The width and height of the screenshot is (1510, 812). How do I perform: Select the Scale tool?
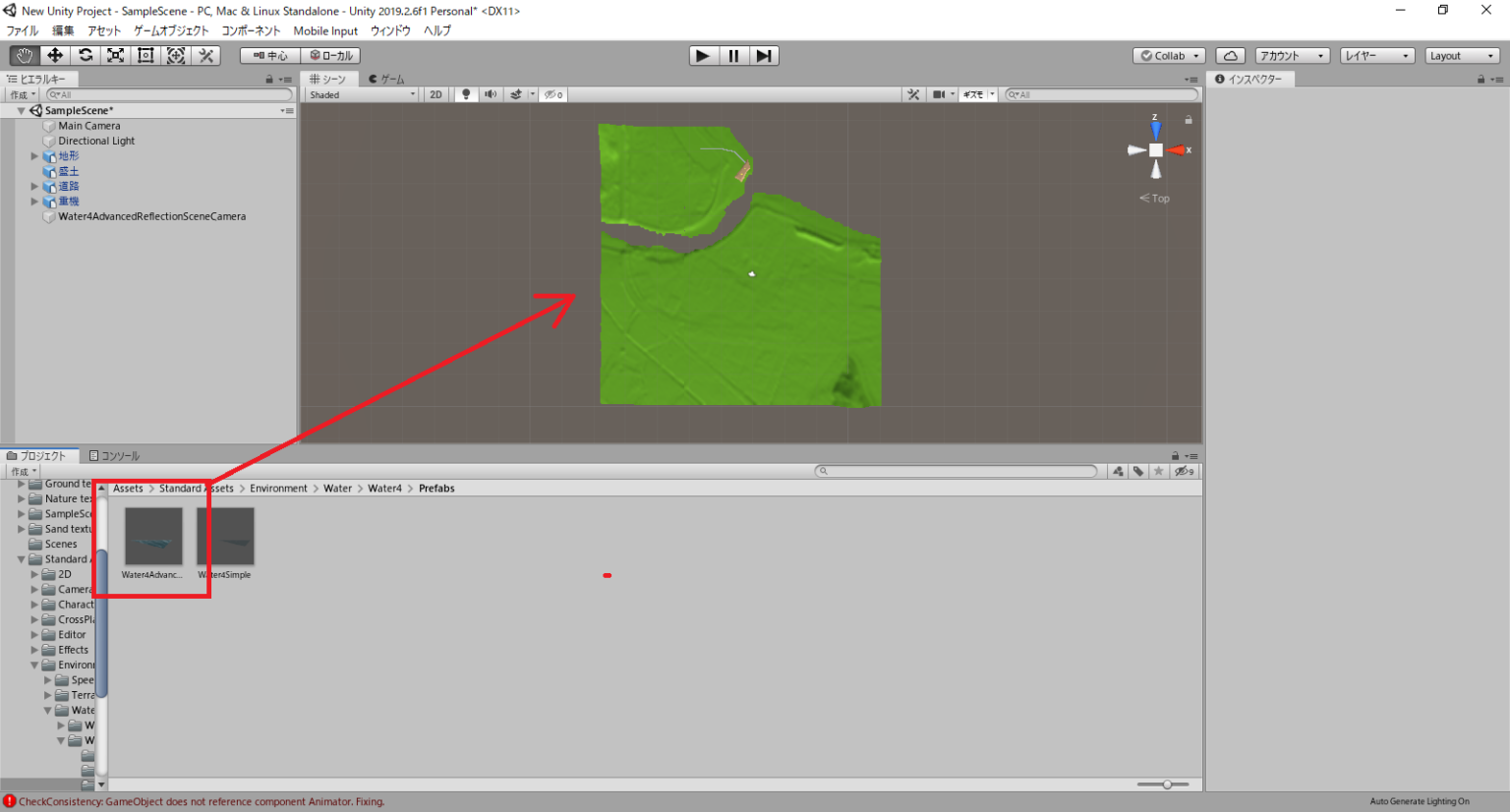pos(115,55)
